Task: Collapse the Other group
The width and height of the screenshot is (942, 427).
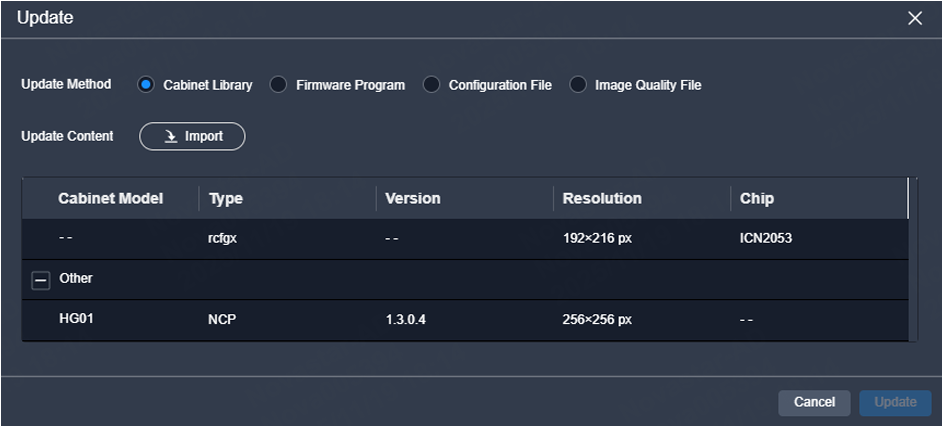Action: point(41,280)
